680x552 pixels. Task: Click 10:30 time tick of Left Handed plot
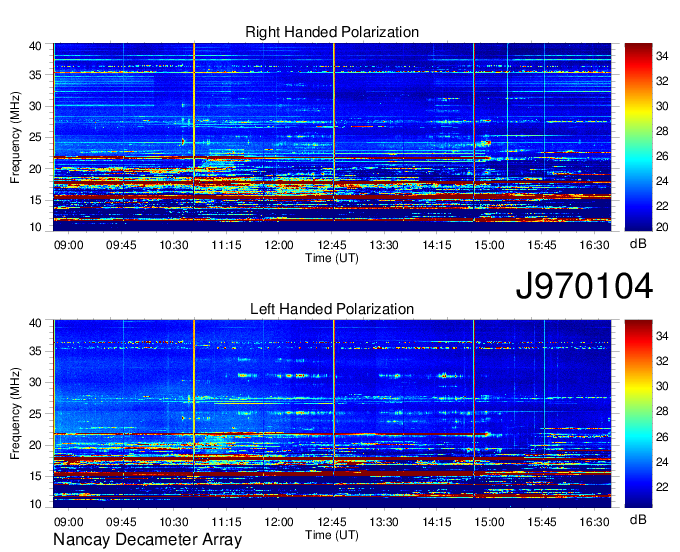[174, 522]
